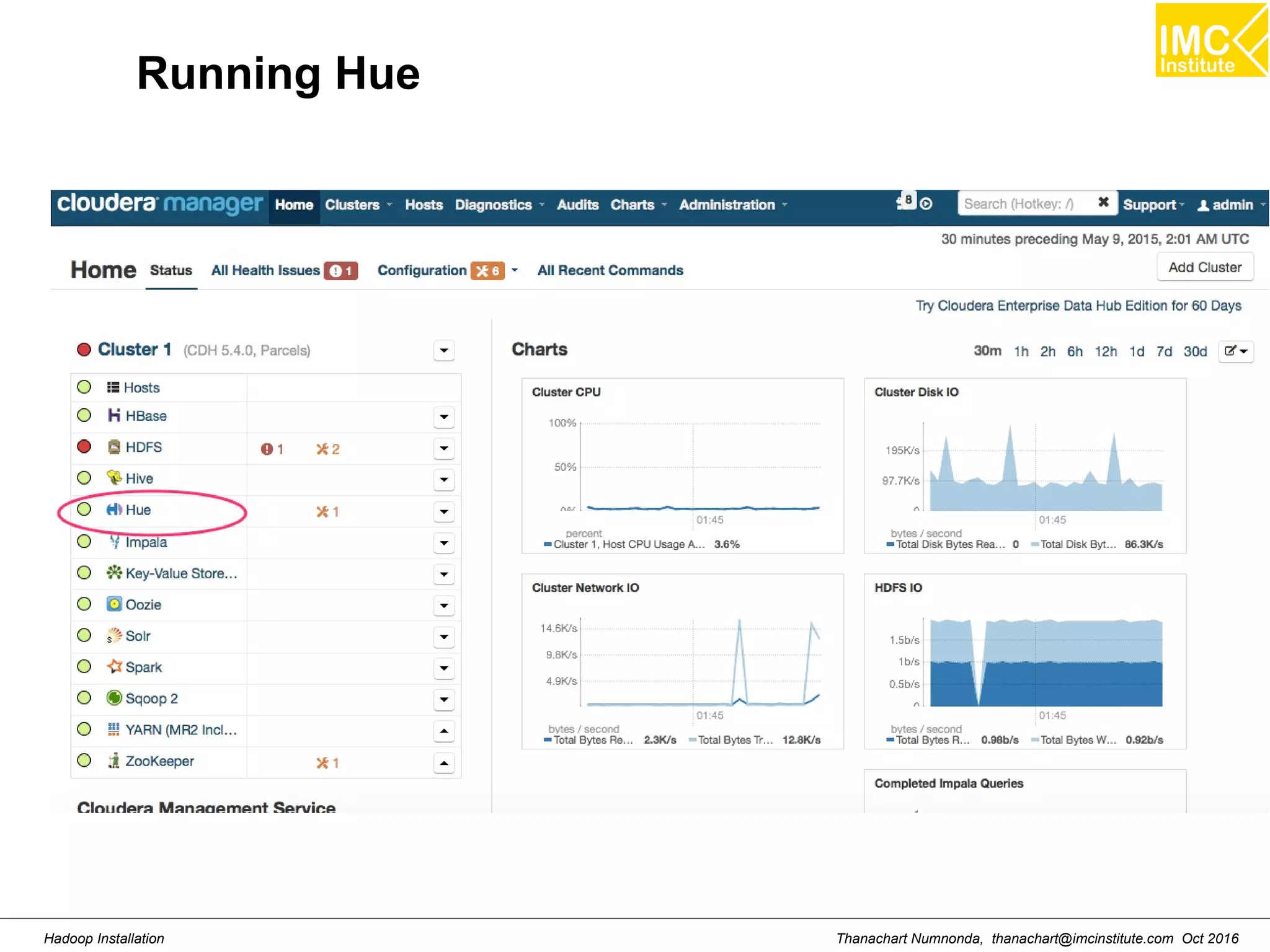
Task: Open the Administration menu
Action: click(733, 205)
